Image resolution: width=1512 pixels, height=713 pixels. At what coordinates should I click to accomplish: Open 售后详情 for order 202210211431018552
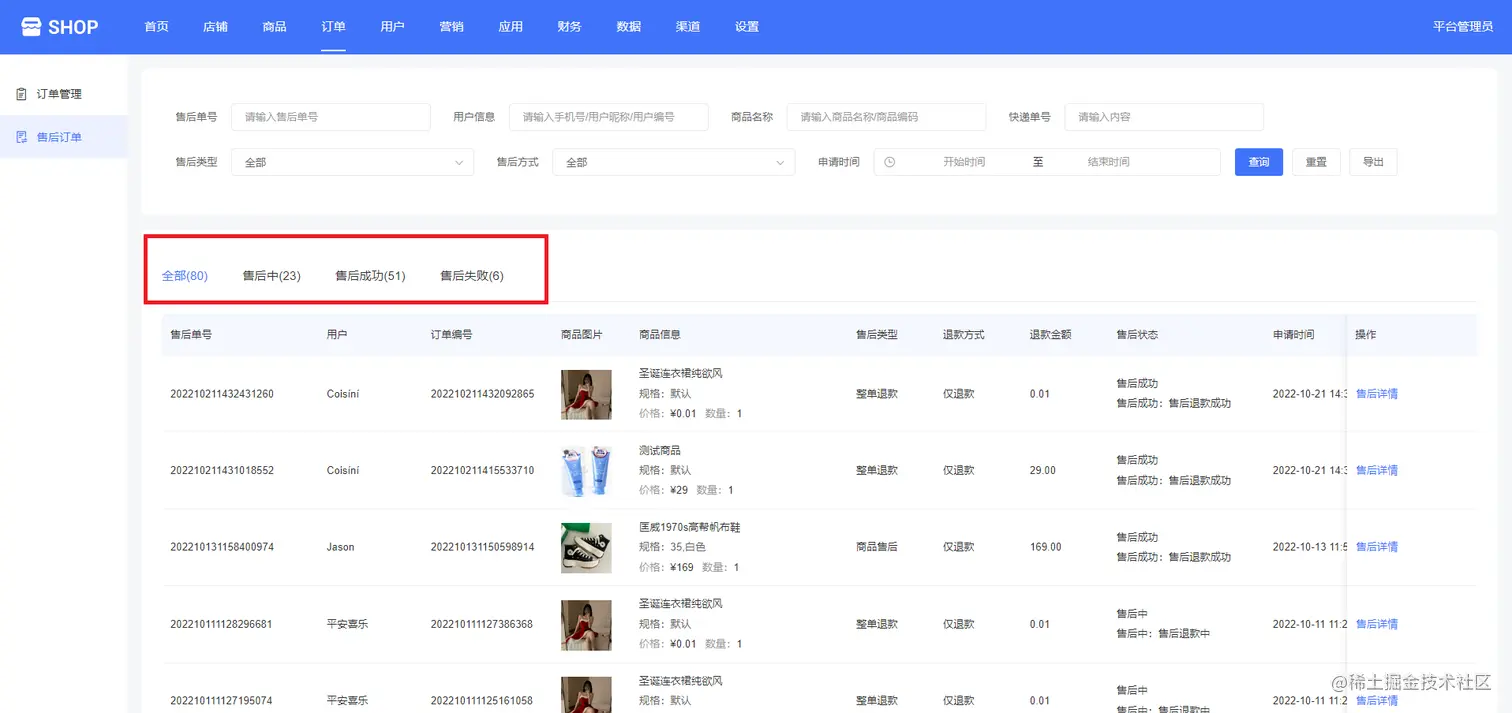(1377, 470)
